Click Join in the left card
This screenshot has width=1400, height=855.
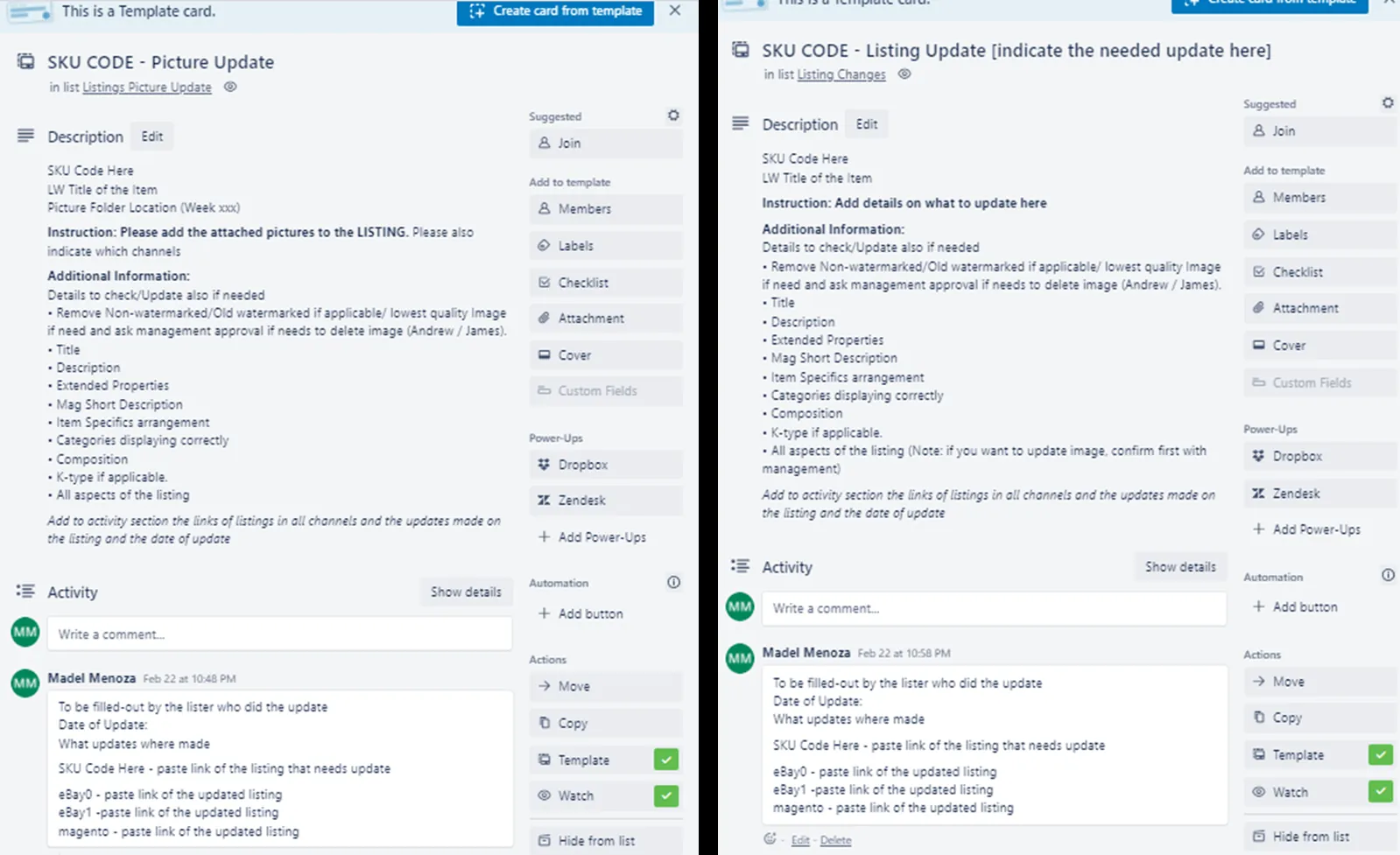click(606, 144)
